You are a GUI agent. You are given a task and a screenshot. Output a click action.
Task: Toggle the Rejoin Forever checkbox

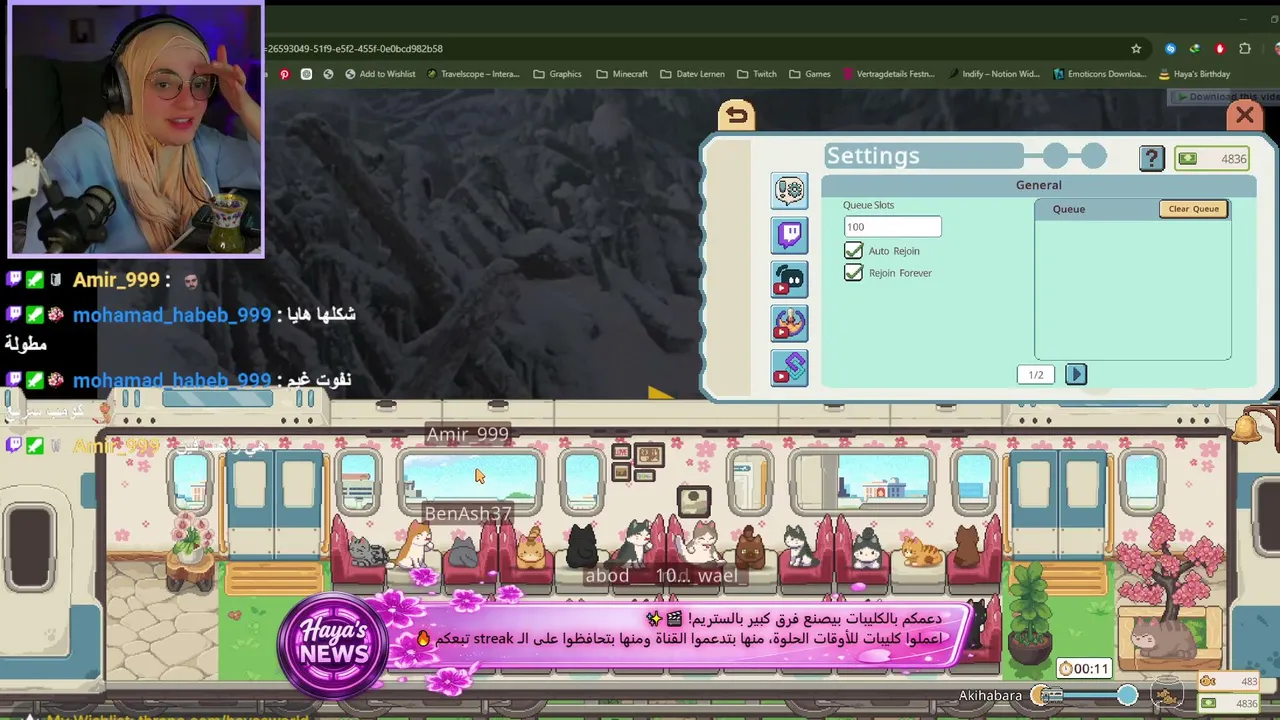[x=853, y=273]
